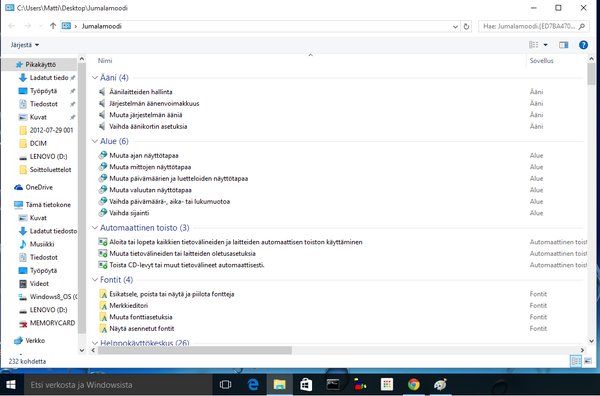Screen dimensions: 600x396
Task: Select OneDrive in navigation pane
Action: pos(33,187)
